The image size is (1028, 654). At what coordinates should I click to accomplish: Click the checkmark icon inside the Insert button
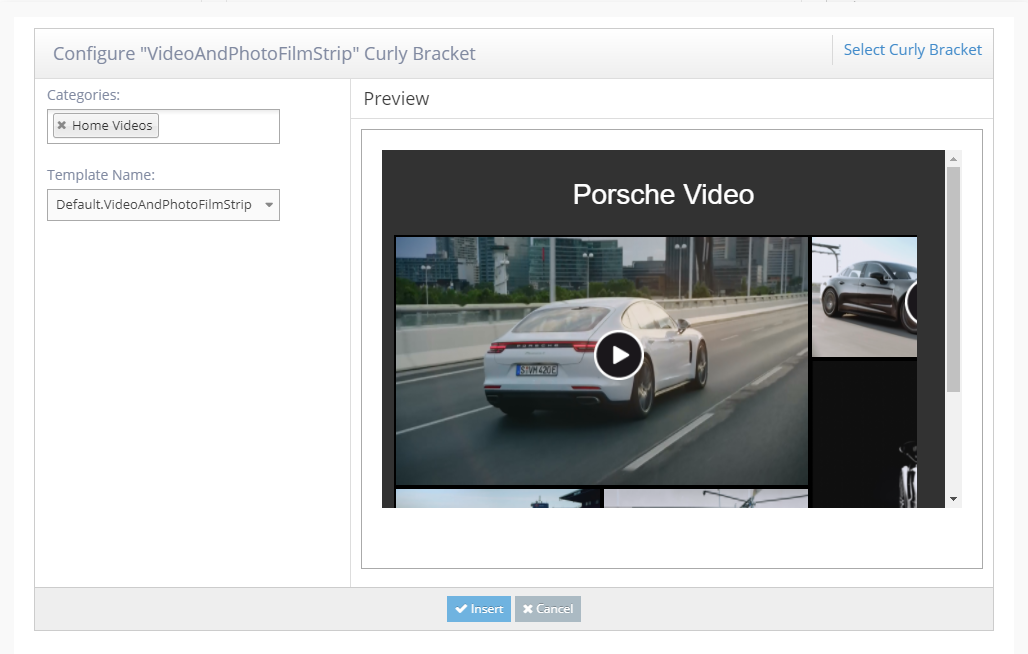click(x=462, y=608)
